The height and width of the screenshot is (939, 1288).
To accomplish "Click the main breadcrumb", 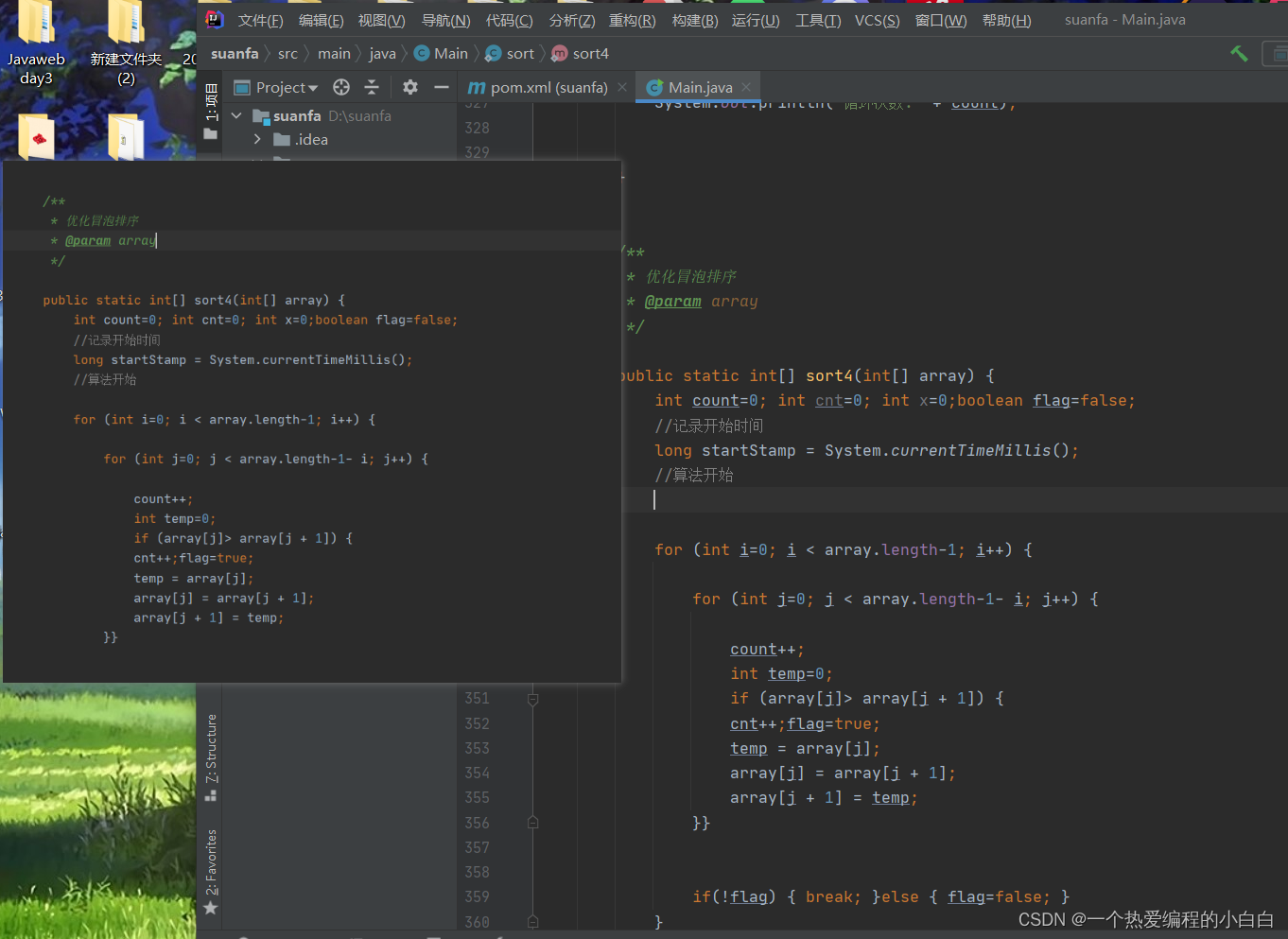I will (x=334, y=54).
